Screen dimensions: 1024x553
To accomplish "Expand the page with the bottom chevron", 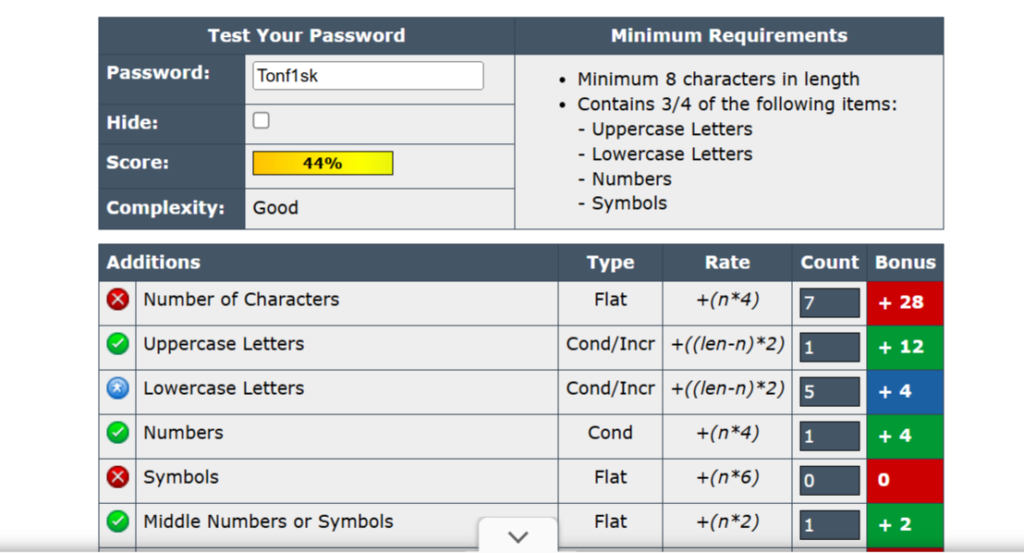I will (518, 536).
